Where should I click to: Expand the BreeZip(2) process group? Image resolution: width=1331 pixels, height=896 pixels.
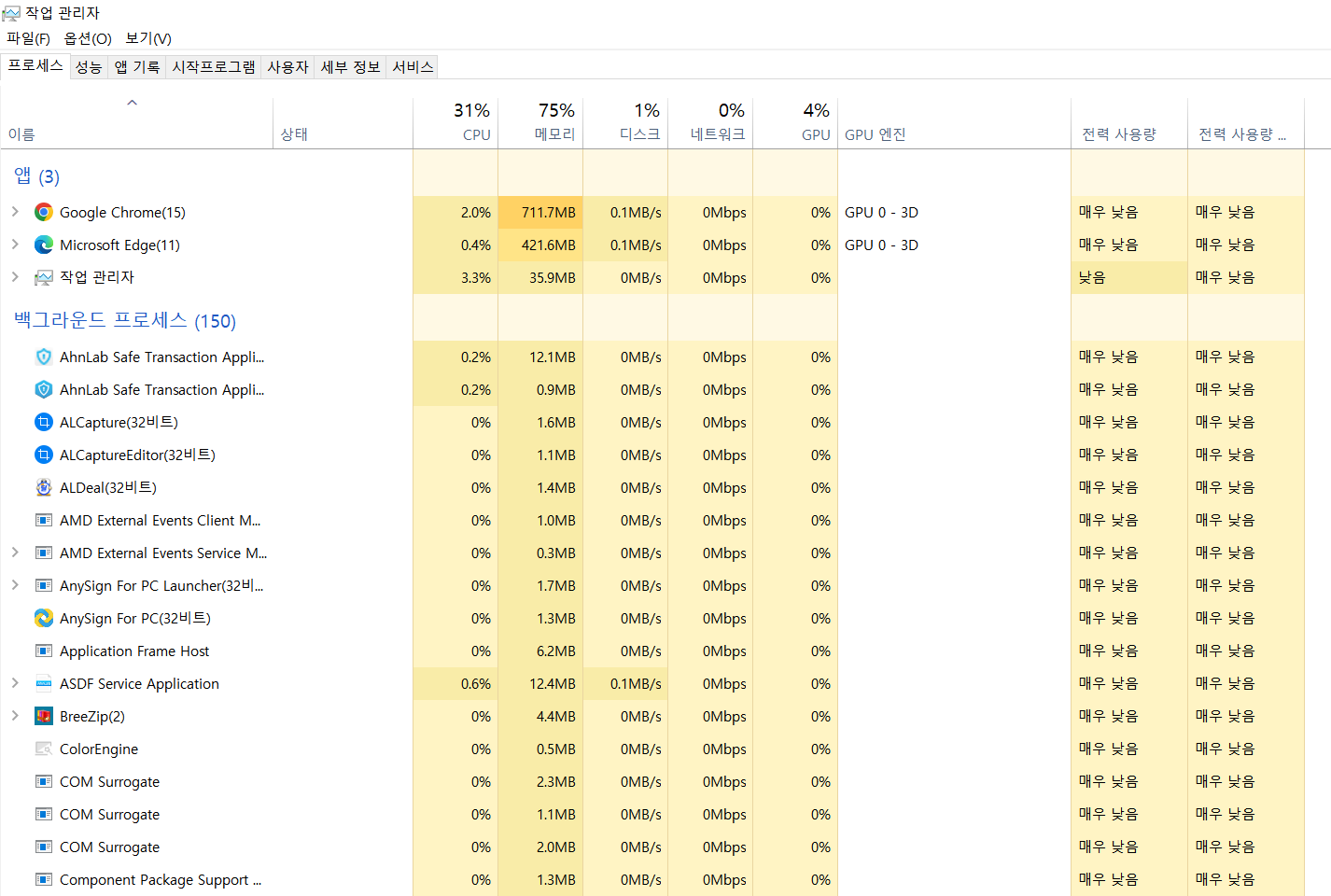coord(15,716)
